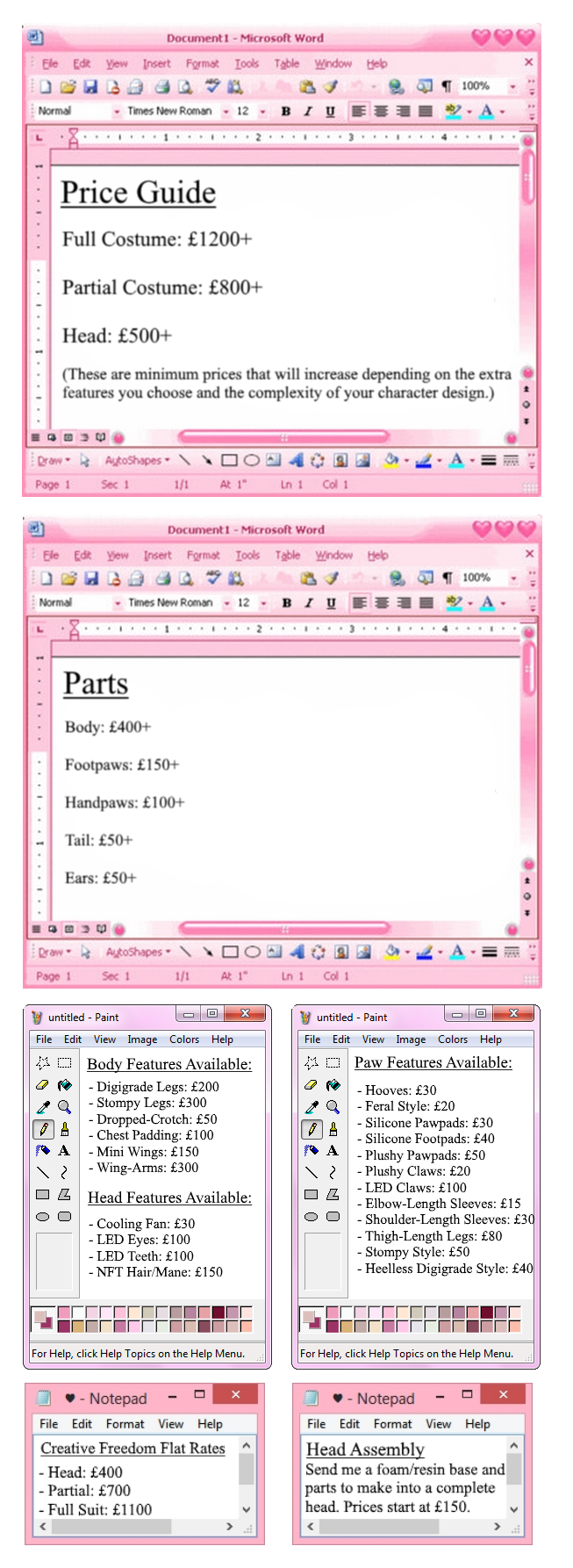Viewport: 573px width, 1568px height.
Task: Open Insert menu in Price Guide Word window
Action: tap(157, 63)
